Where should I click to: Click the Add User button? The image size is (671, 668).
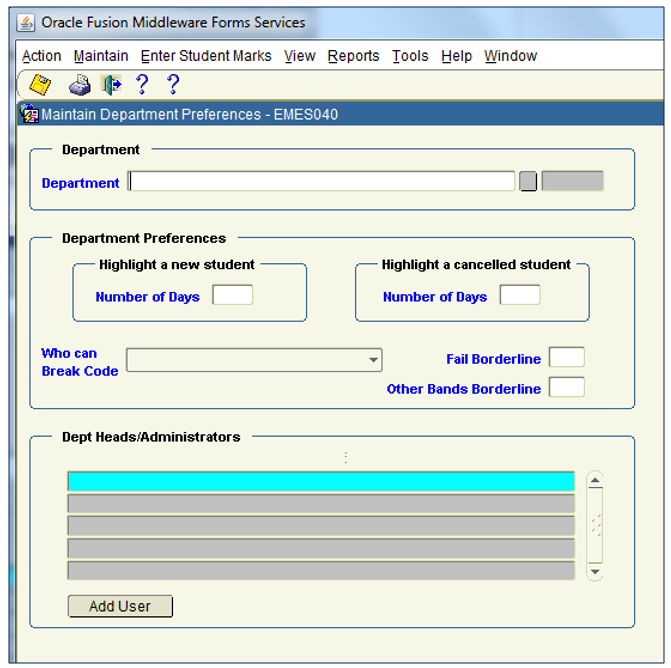click(120, 606)
